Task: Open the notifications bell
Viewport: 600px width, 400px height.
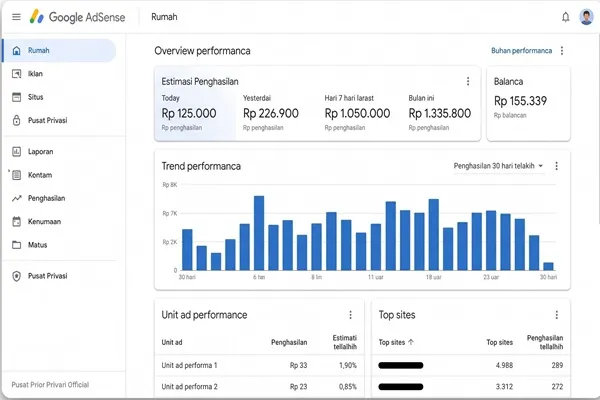Action: click(x=566, y=17)
